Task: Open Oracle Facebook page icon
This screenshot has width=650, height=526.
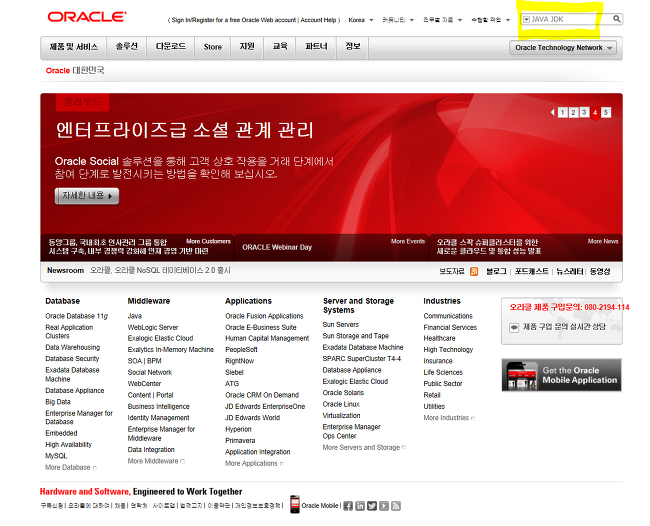Action: [348, 506]
